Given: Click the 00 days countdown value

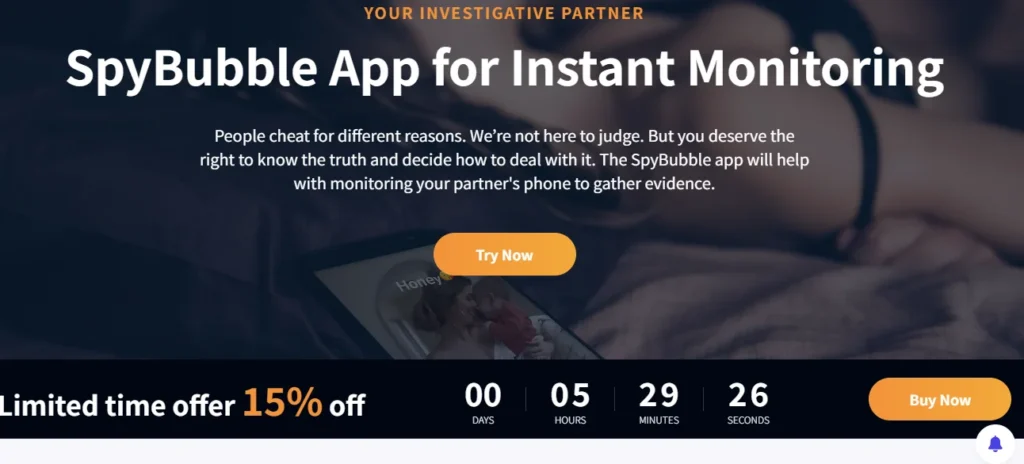Looking at the screenshot, I should point(483,395).
